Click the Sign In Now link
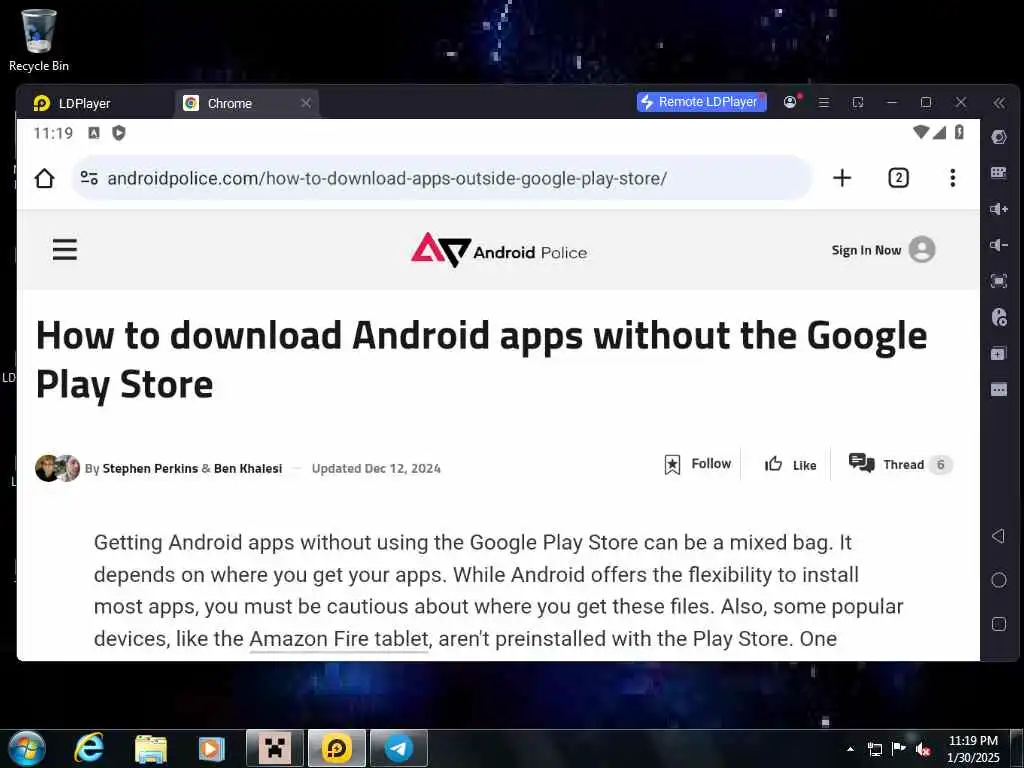 coord(866,250)
